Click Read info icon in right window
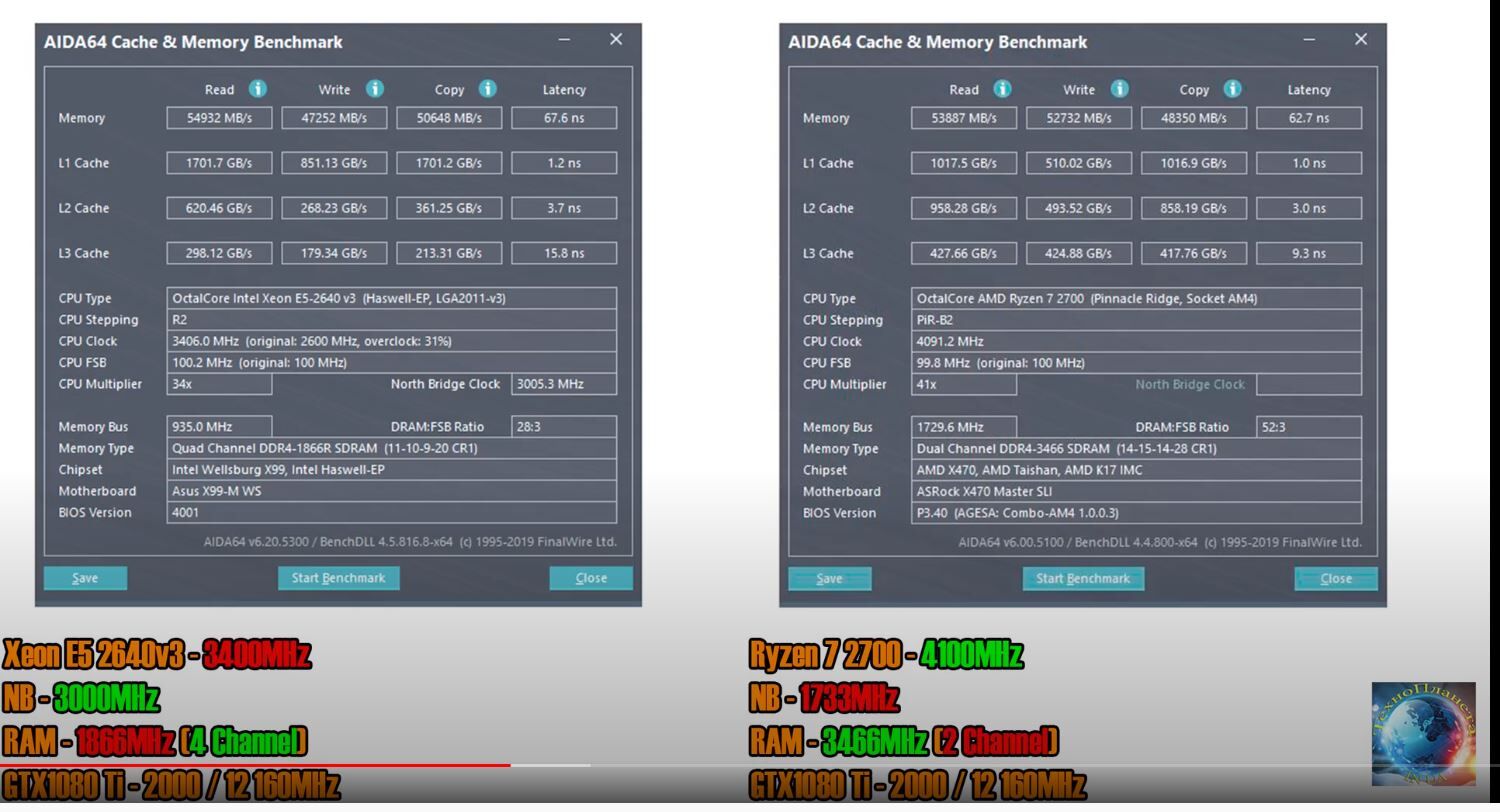Viewport: 1500px width, 812px height. (x=1002, y=89)
